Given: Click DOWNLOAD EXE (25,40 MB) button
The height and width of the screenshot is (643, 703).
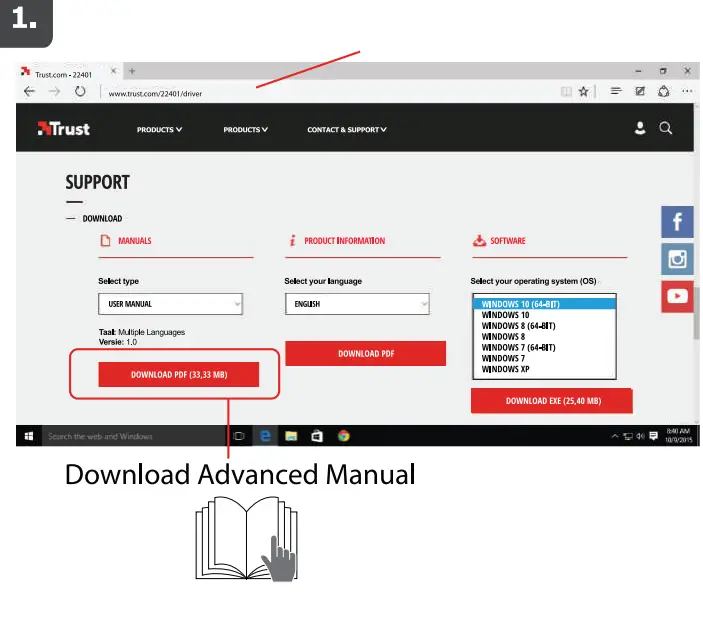Looking at the screenshot, I should 552,401.
